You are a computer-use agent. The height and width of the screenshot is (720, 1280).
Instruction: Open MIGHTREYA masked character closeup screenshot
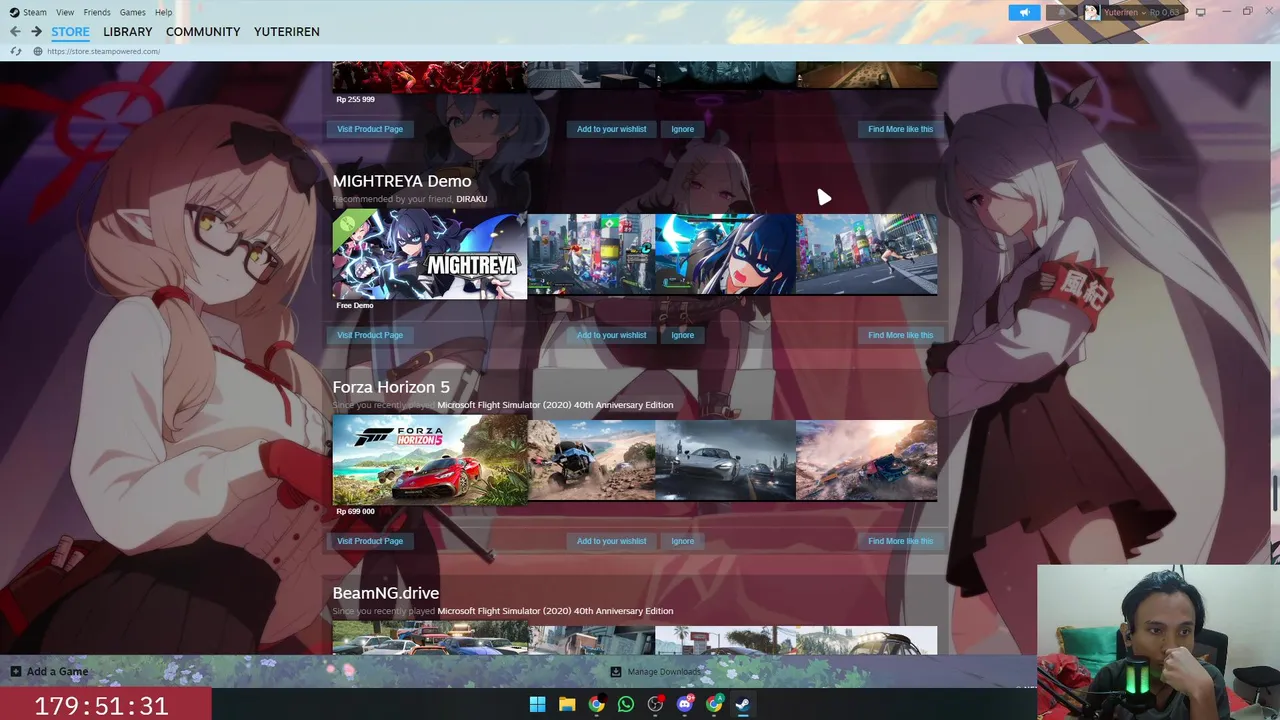coord(726,254)
